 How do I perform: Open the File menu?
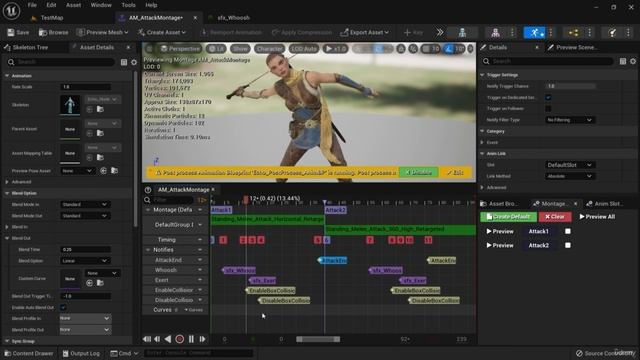[x=32, y=5]
